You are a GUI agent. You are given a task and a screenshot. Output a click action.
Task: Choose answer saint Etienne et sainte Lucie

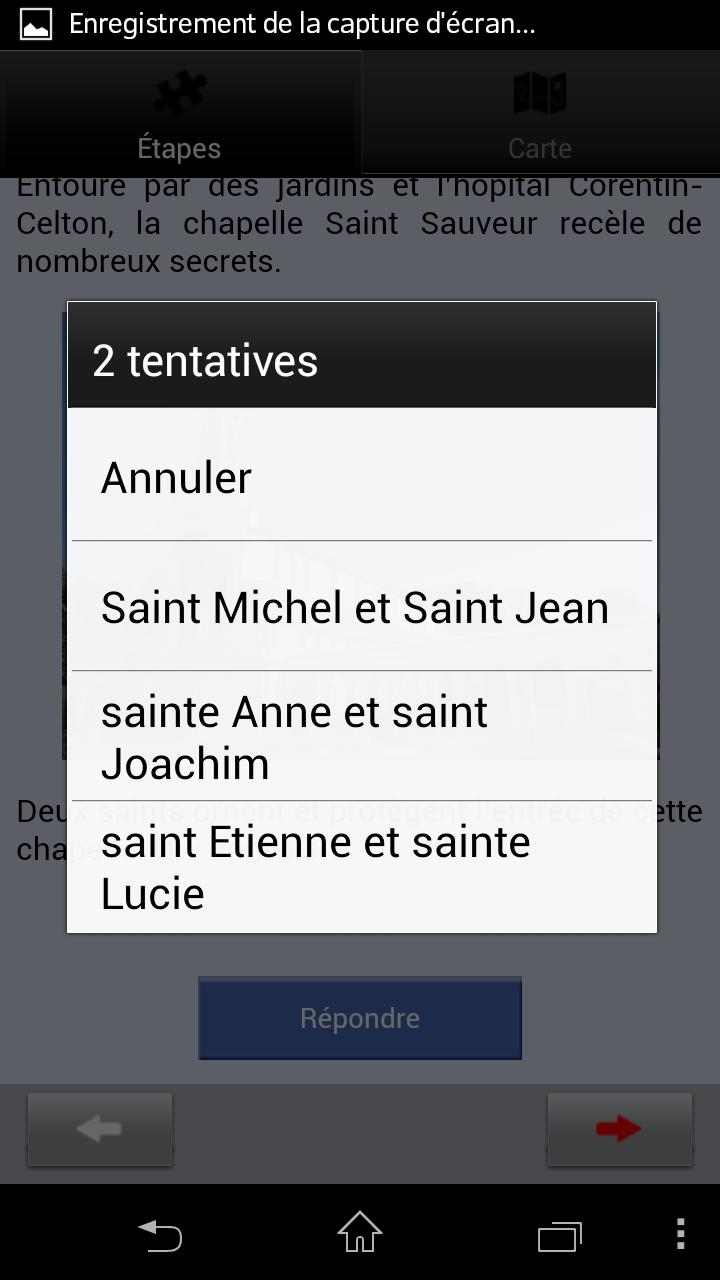(x=360, y=867)
